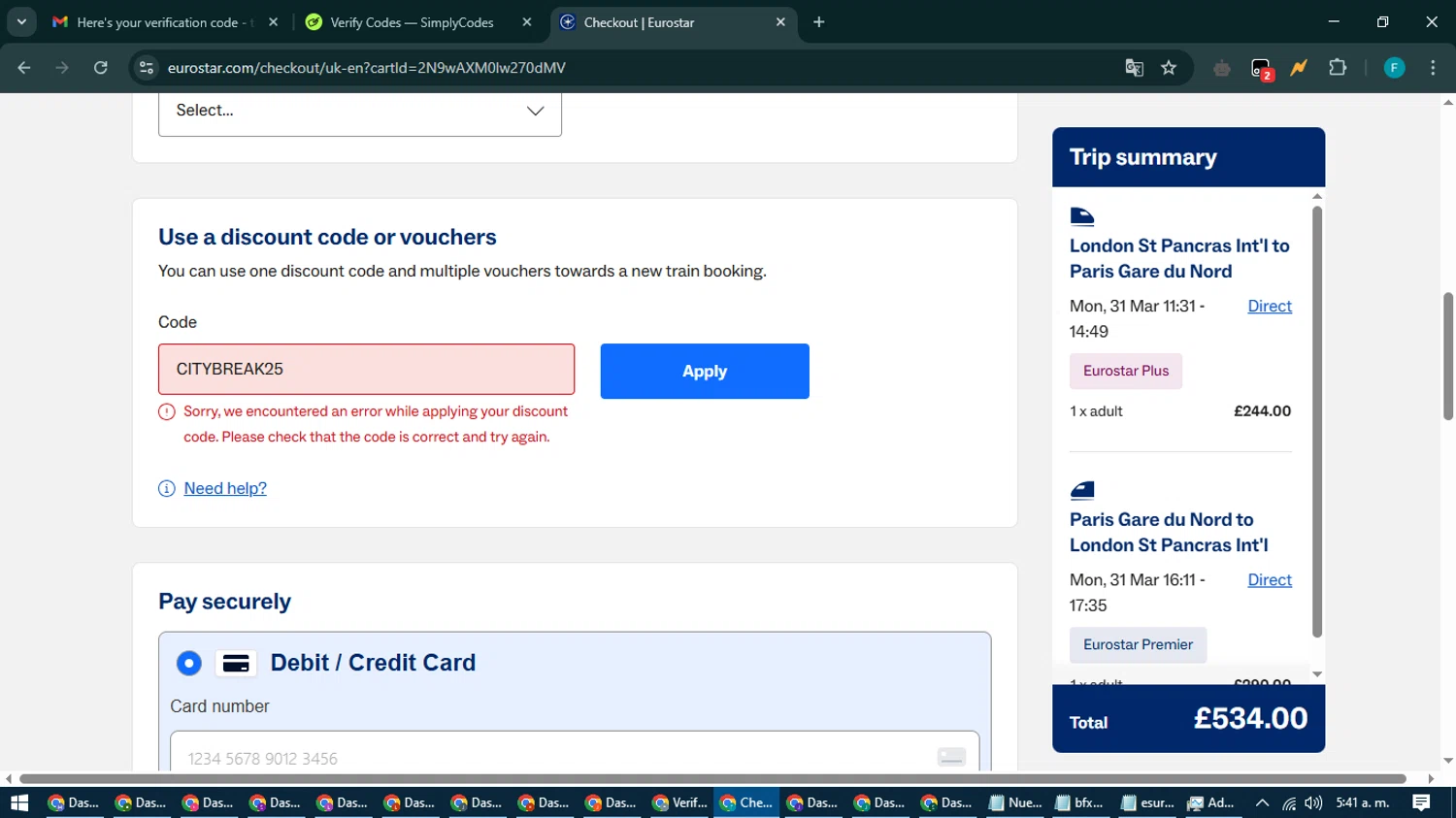Viewport: 1456px width, 818px height.
Task: Close the Checkout Eurostar tab
Action: coord(780,22)
